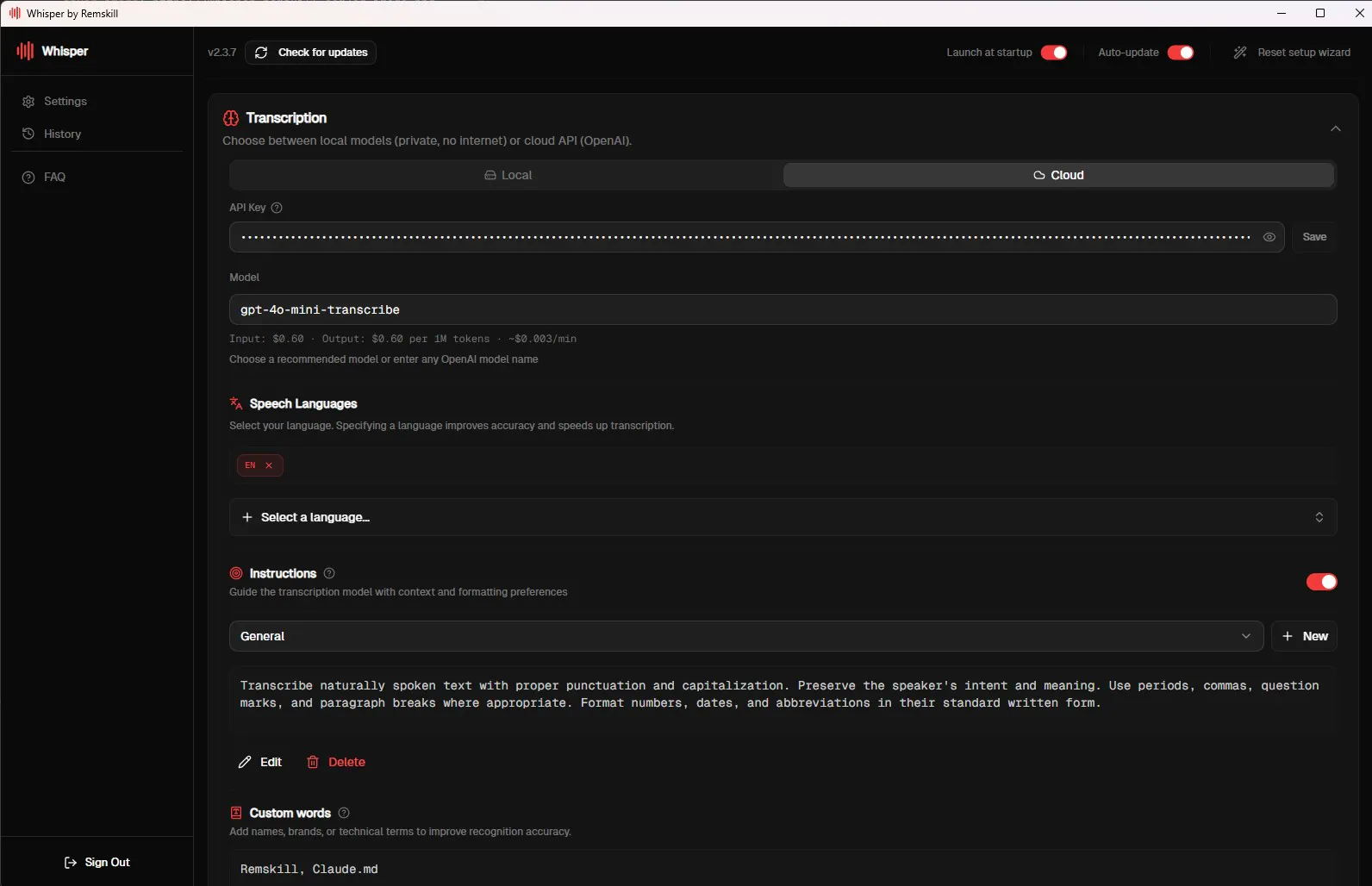Switch to the Local tab
Screen dimensions: 1372x886
(x=507, y=175)
